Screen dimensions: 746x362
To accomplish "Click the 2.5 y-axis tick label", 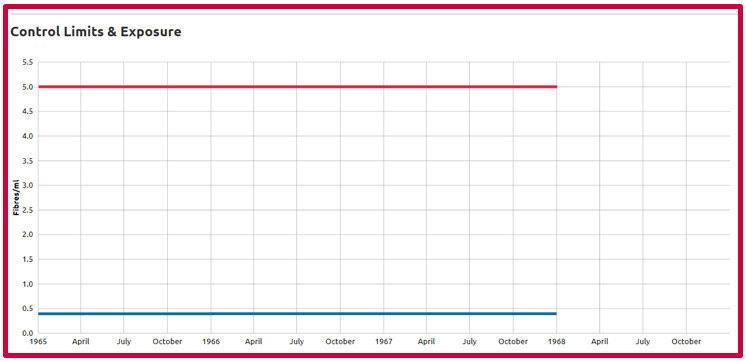I will (27, 210).
